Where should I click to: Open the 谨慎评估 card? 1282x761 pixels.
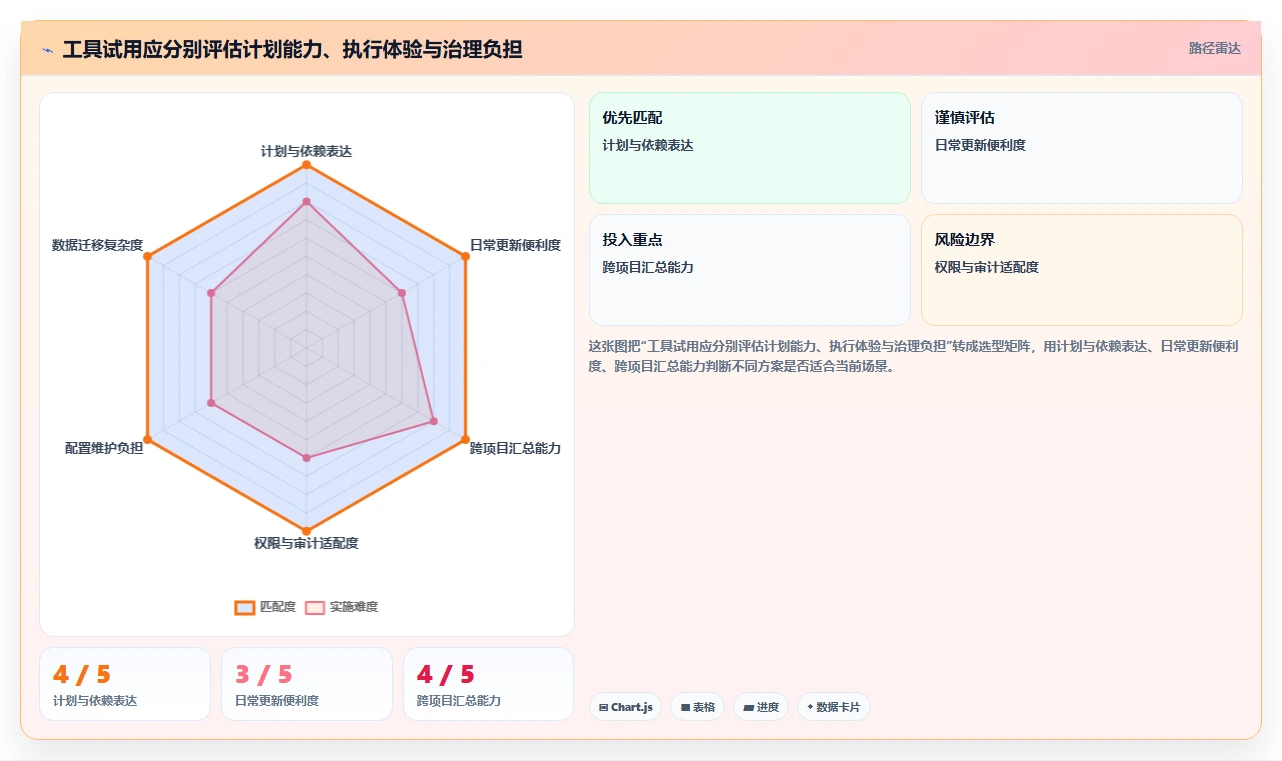coord(1082,148)
